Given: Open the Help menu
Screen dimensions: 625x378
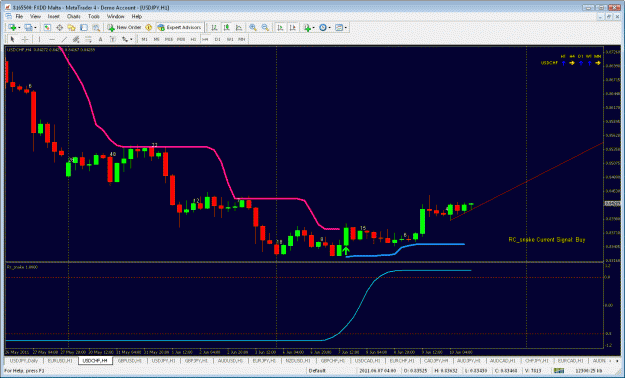Looking at the screenshot, I should 137,16.
